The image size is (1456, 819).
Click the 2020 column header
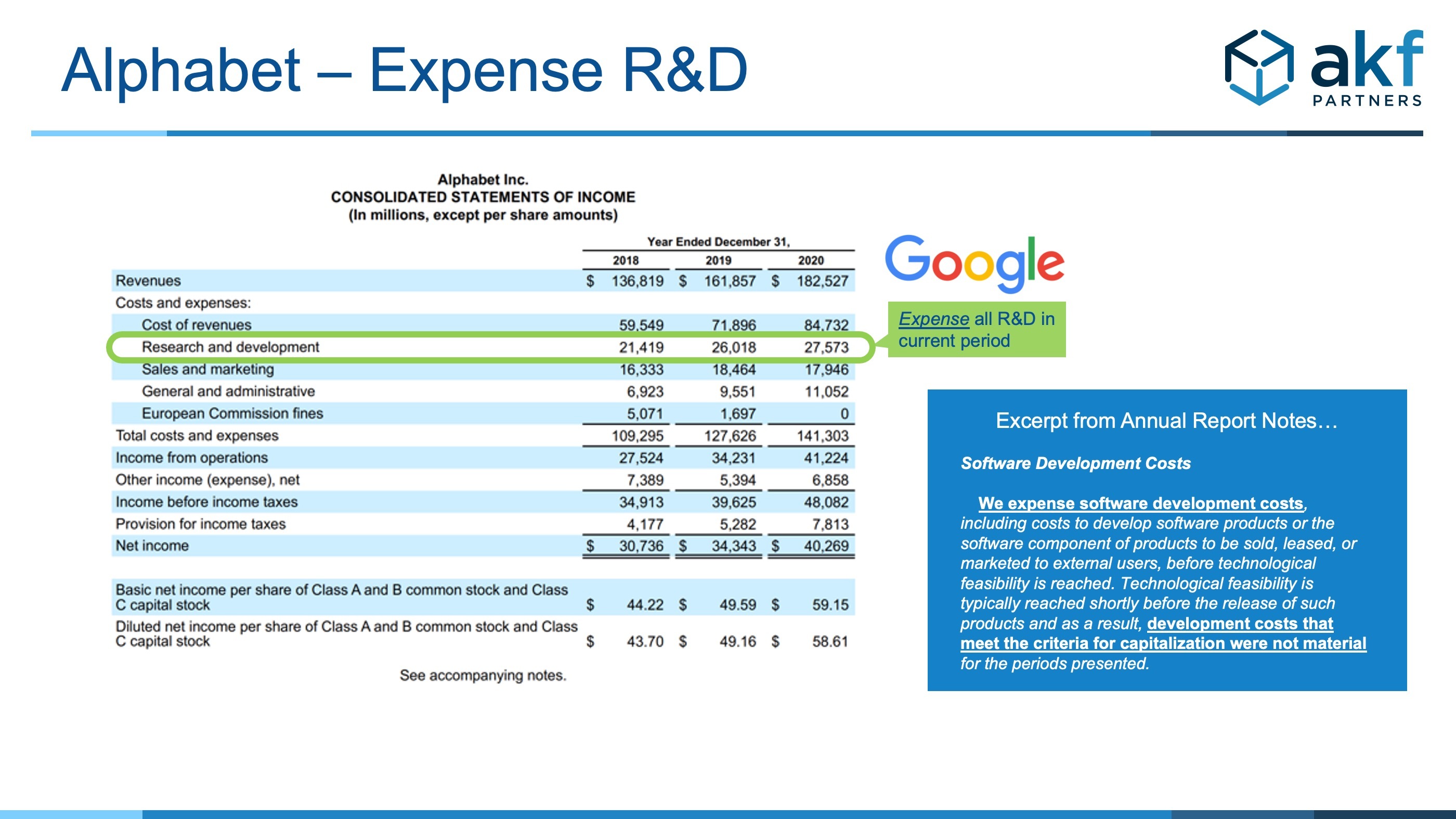point(811,261)
